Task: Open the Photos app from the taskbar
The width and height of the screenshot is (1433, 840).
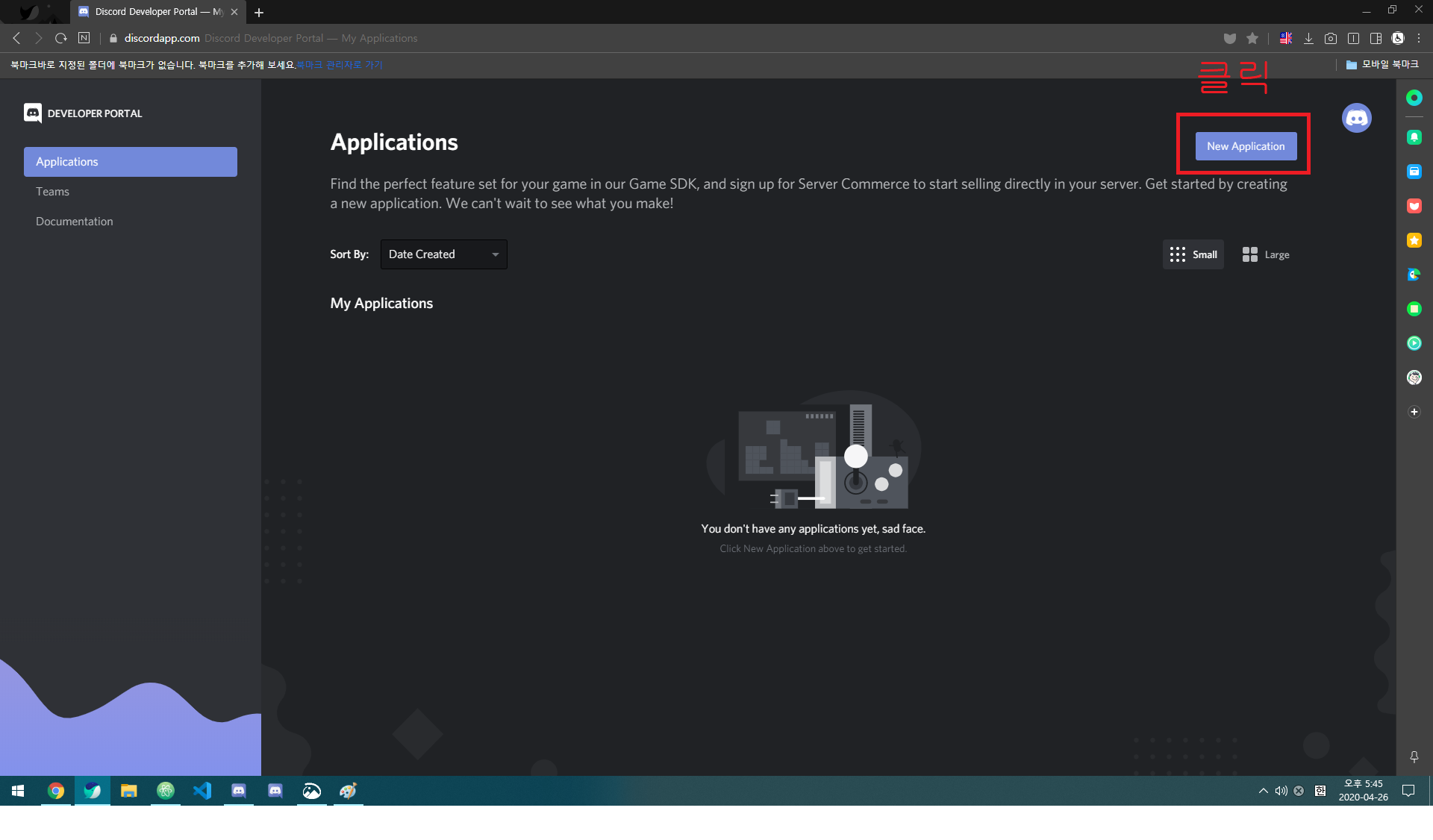Action: pyautogui.click(x=312, y=791)
